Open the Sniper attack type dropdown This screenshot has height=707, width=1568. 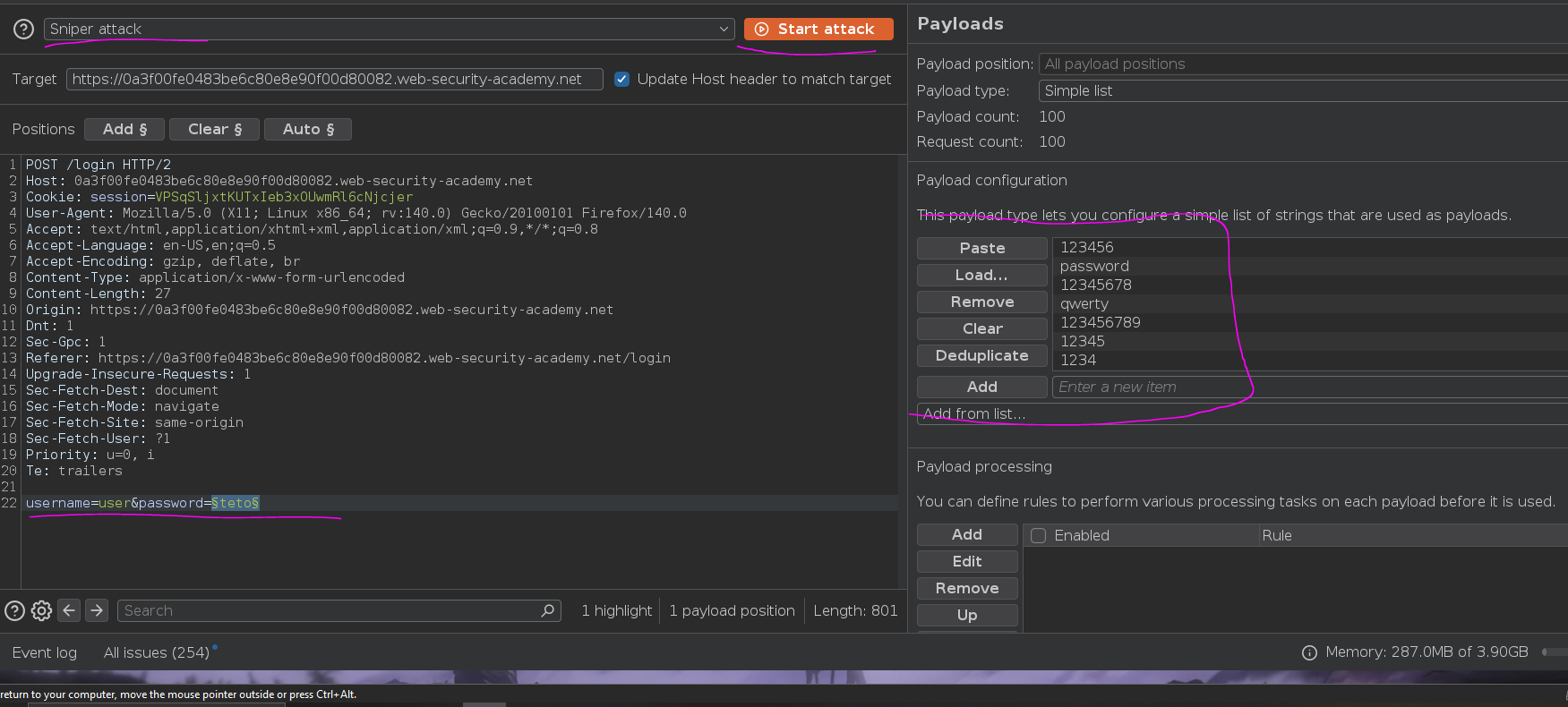[x=389, y=29]
